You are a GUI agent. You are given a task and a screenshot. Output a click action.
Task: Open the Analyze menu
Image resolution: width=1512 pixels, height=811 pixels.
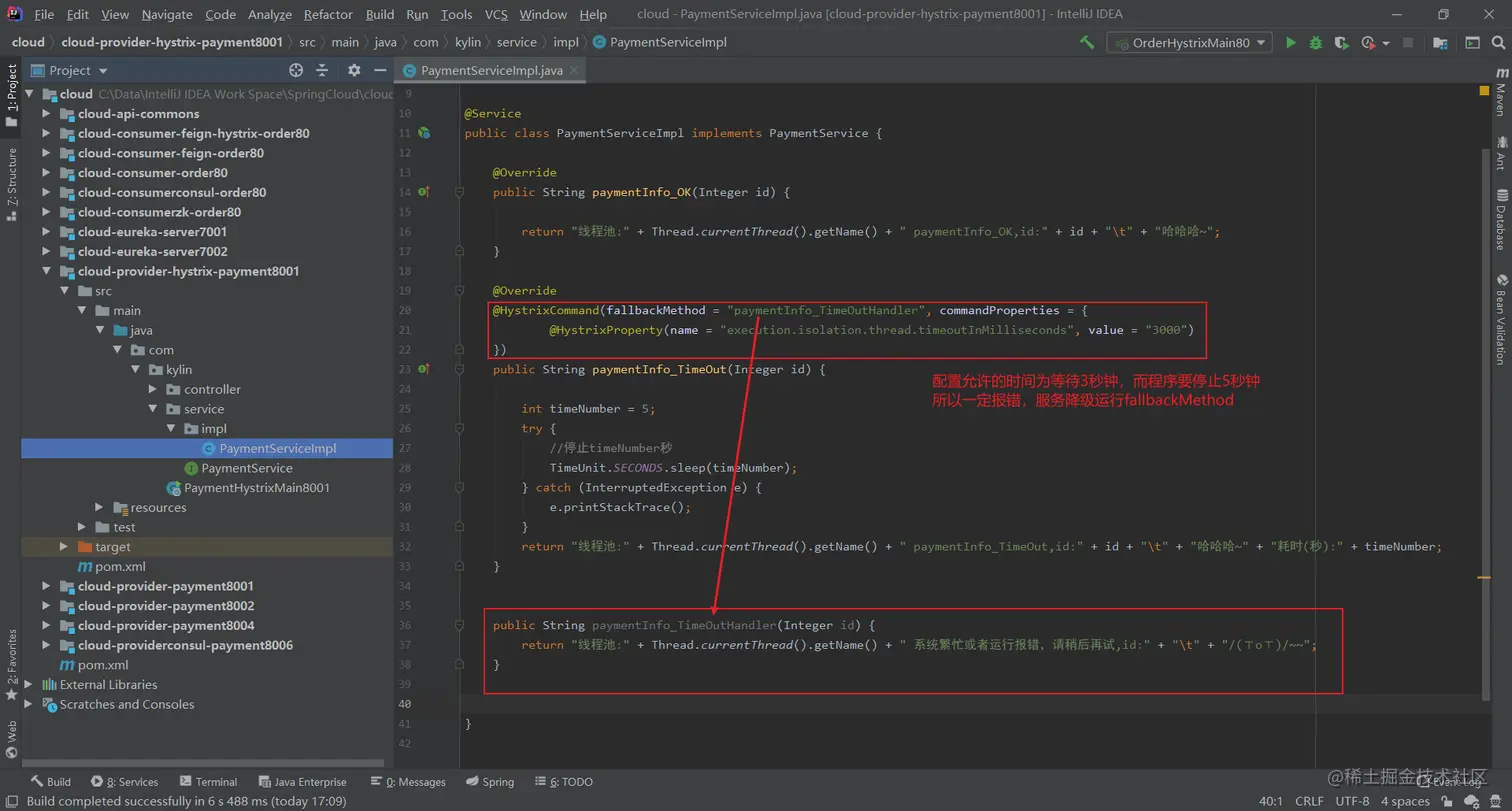tap(270, 14)
